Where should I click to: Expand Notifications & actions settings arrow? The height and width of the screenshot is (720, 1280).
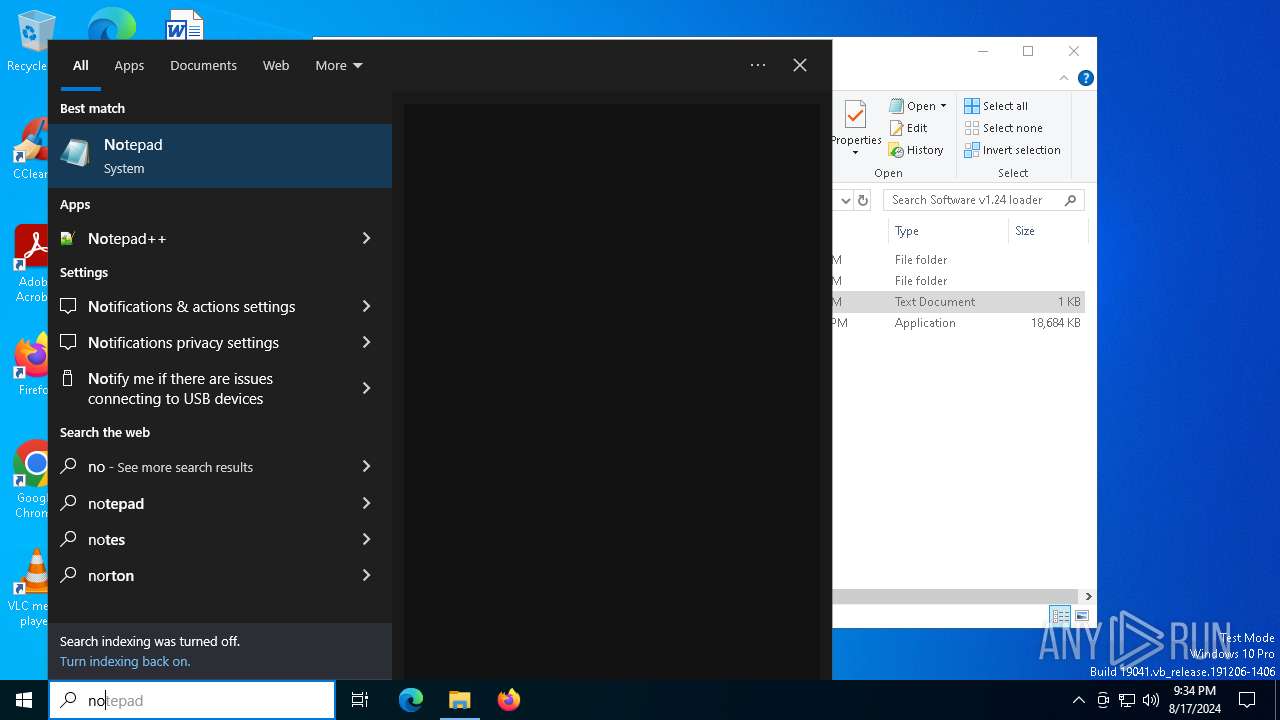click(366, 306)
